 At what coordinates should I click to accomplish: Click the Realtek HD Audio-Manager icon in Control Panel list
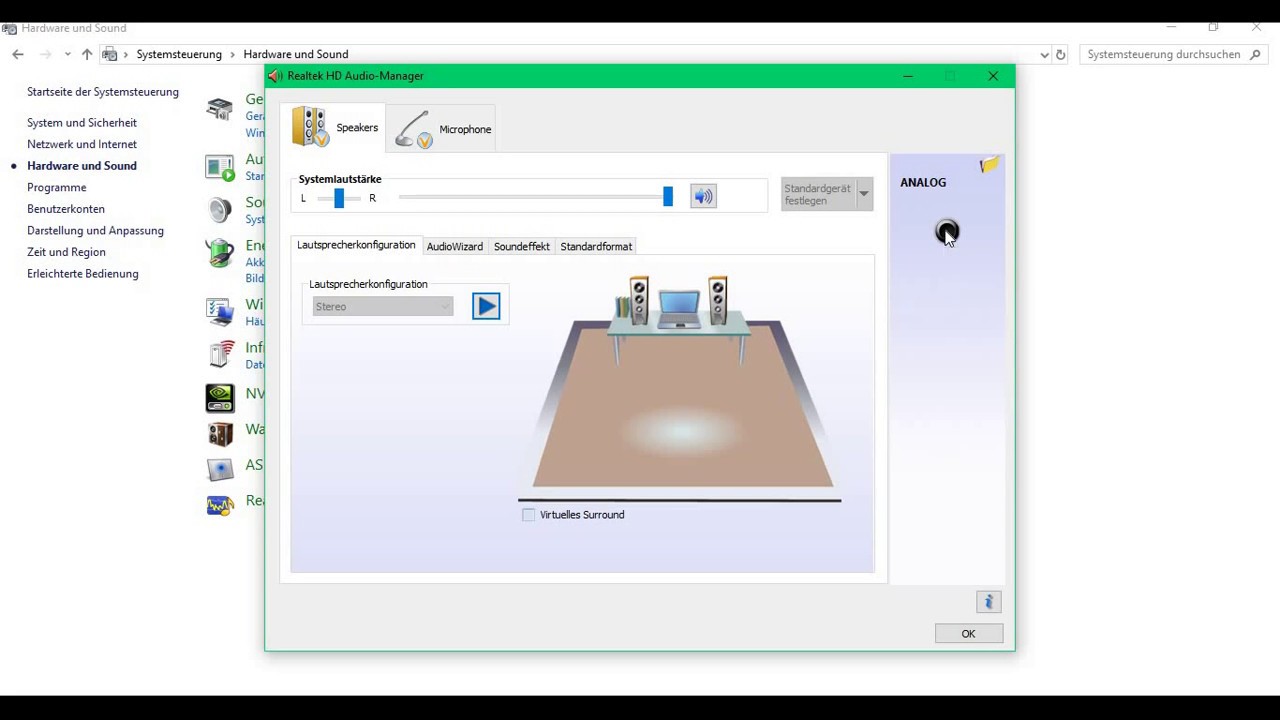click(219, 504)
